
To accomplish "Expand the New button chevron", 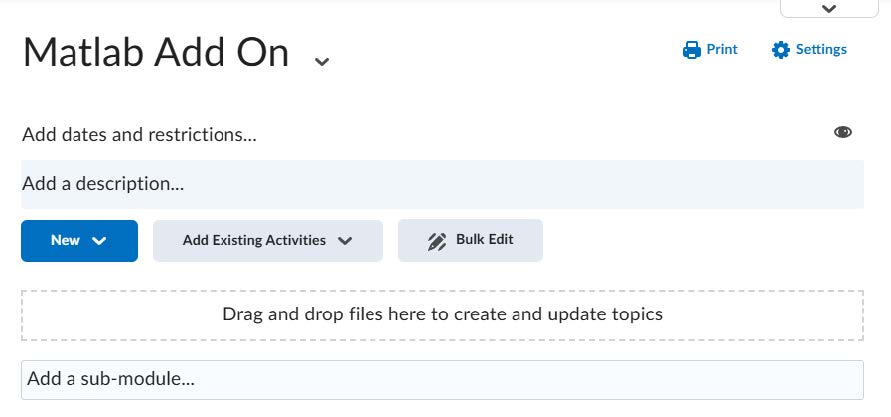I will [x=98, y=241].
